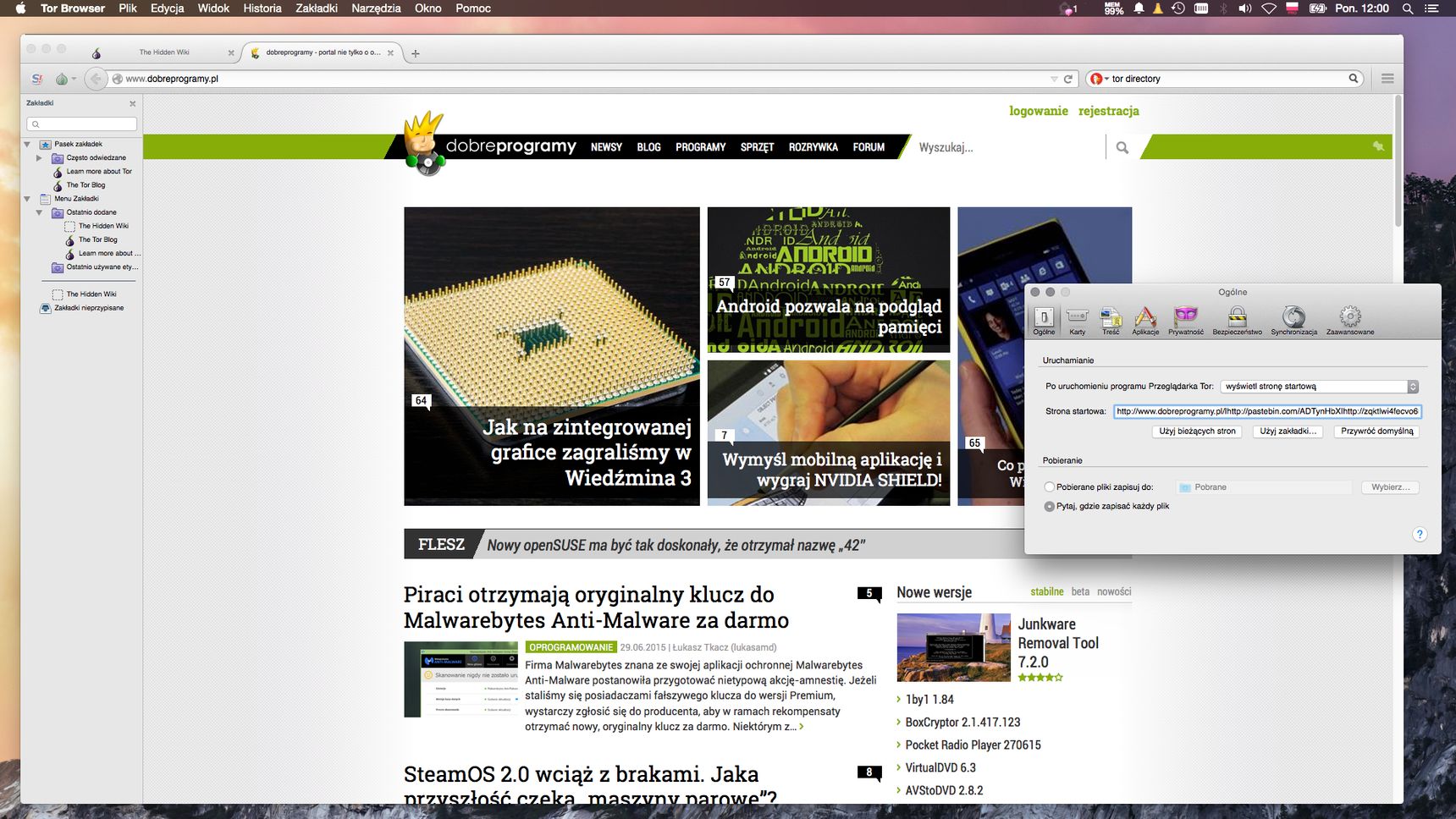Click the 'Wybierz…' download folder button
Image resolution: width=1456 pixels, height=819 pixels.
click(x=1390, y=487)
